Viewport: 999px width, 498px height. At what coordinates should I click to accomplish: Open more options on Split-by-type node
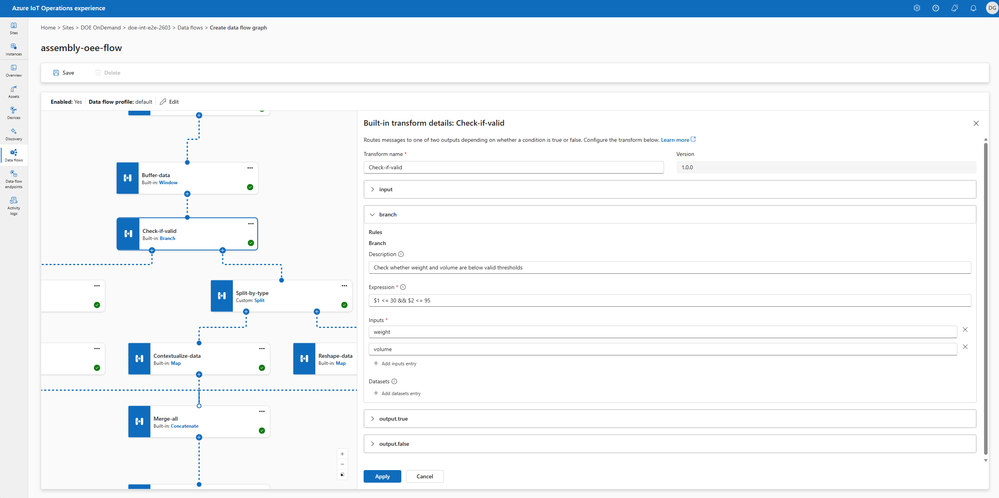[344, 285]
